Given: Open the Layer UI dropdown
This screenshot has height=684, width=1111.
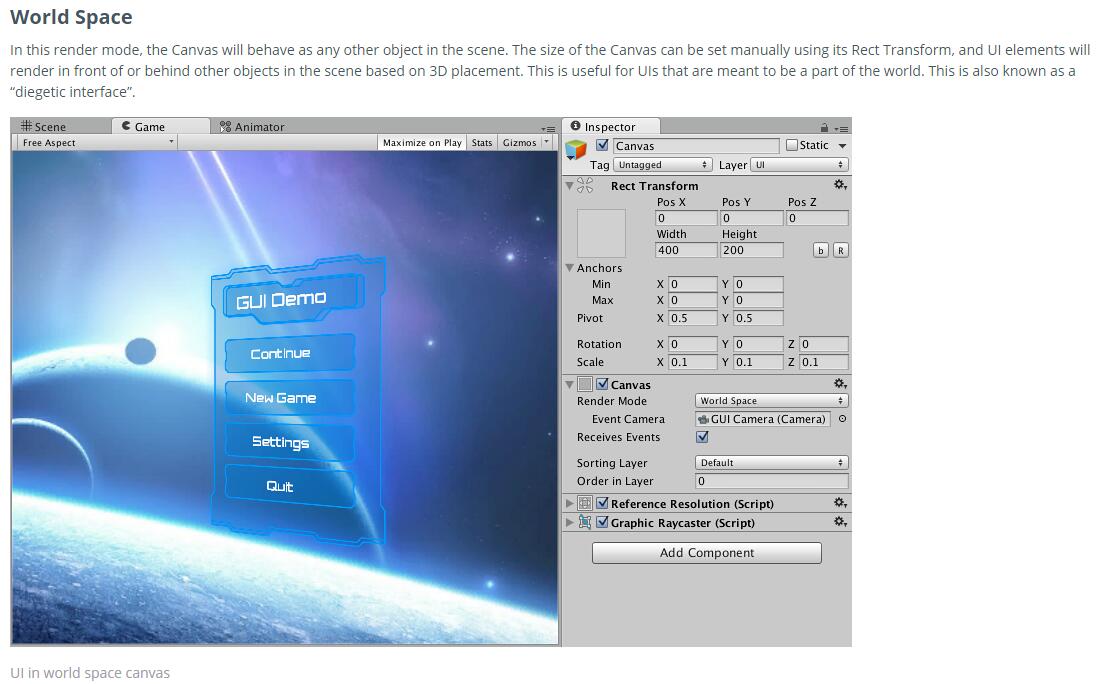Looking at the screenshot, I should (799, 164).
